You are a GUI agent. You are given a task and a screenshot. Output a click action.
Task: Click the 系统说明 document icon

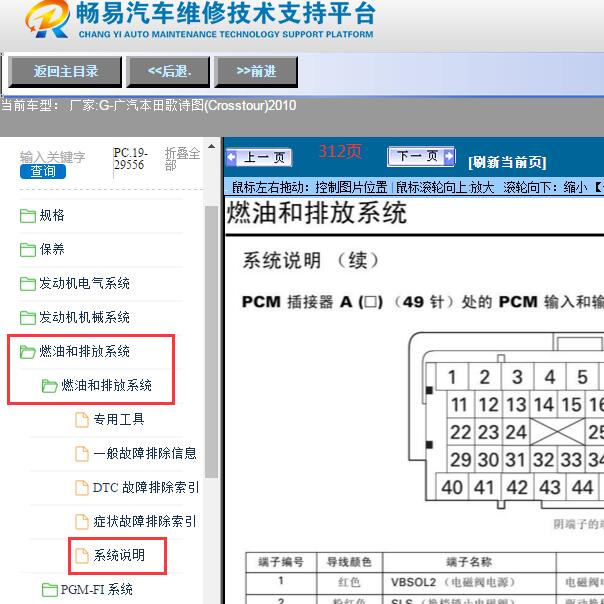click(x=82, y=555)
